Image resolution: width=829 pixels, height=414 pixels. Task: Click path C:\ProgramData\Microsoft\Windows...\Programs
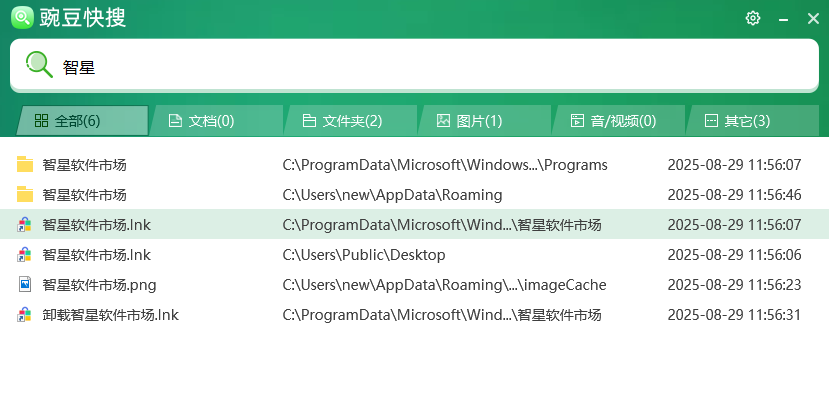(x=445, y=165)
